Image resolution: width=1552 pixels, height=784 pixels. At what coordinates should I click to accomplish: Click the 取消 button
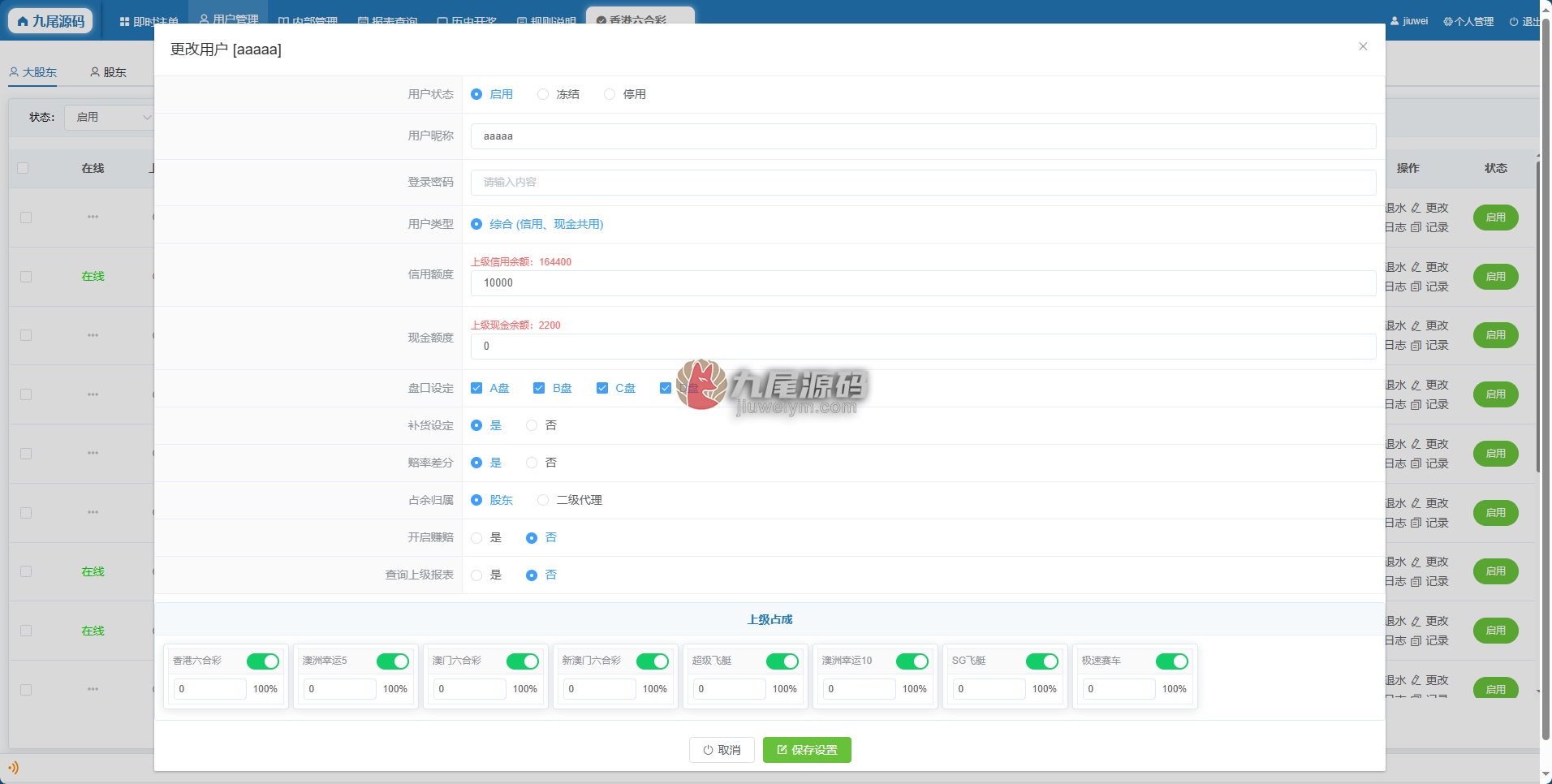pos(722,750)
